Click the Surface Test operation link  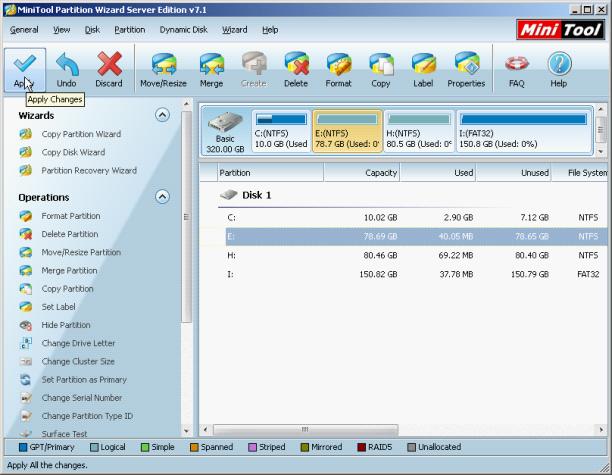(x=64, y=434)
